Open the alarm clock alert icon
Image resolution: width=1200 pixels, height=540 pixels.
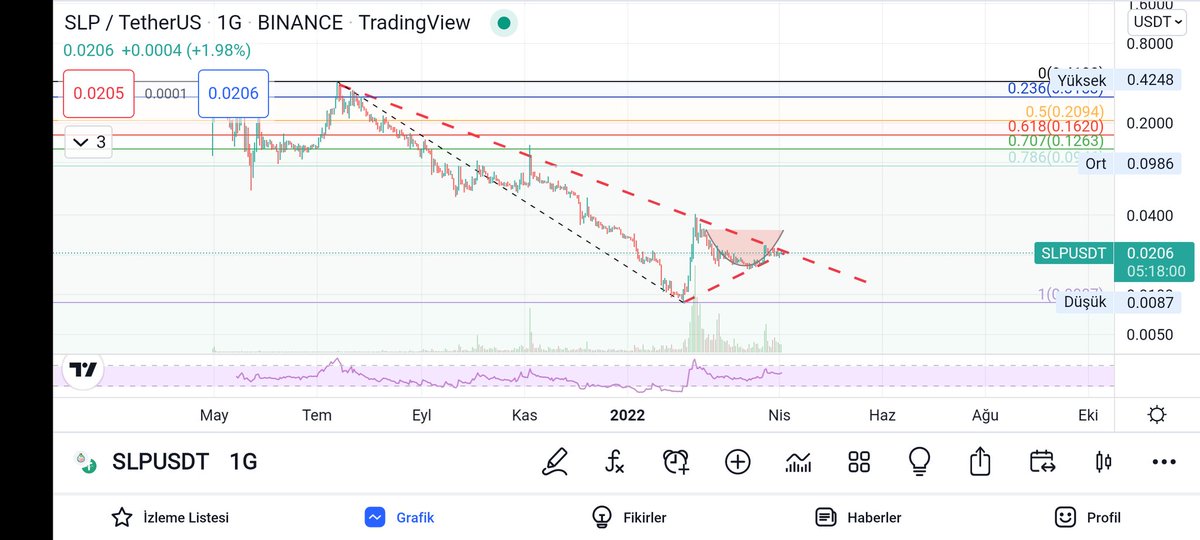click(676, 461)
